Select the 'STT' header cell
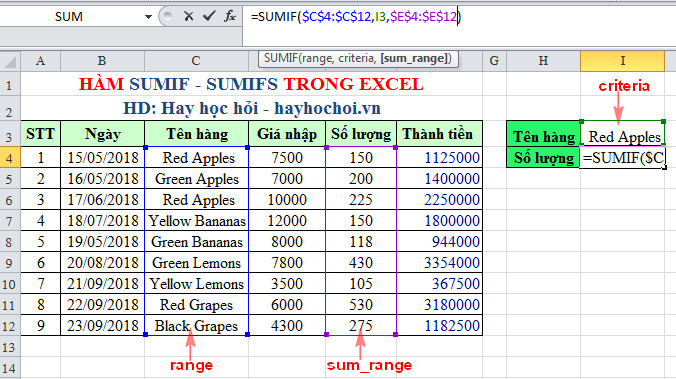This screenshot has height=379, width=676. point(41,134)
